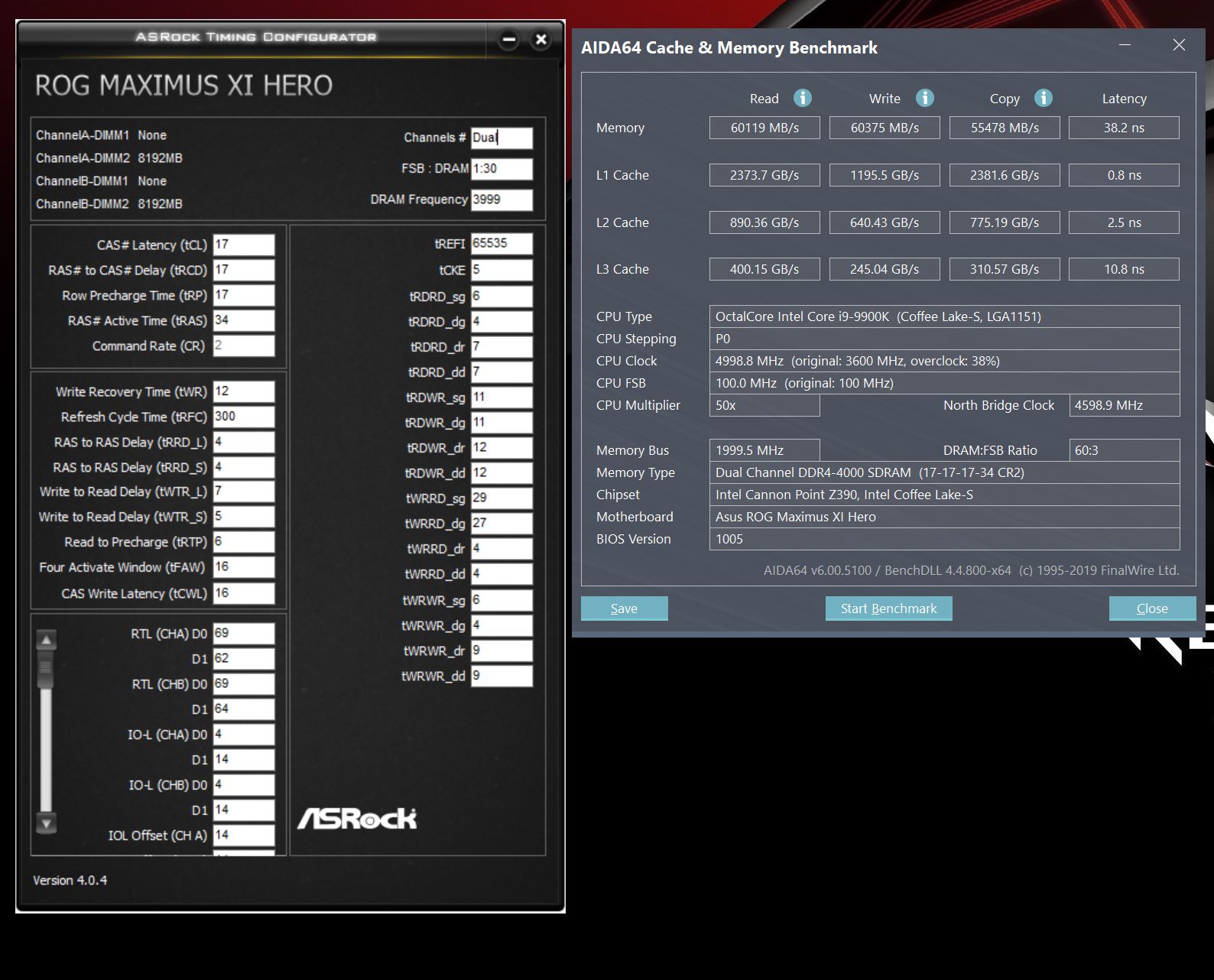The image size is (1214, 980).
Task: Click the Motherboard value field
Action: click(x=944, y=517)
